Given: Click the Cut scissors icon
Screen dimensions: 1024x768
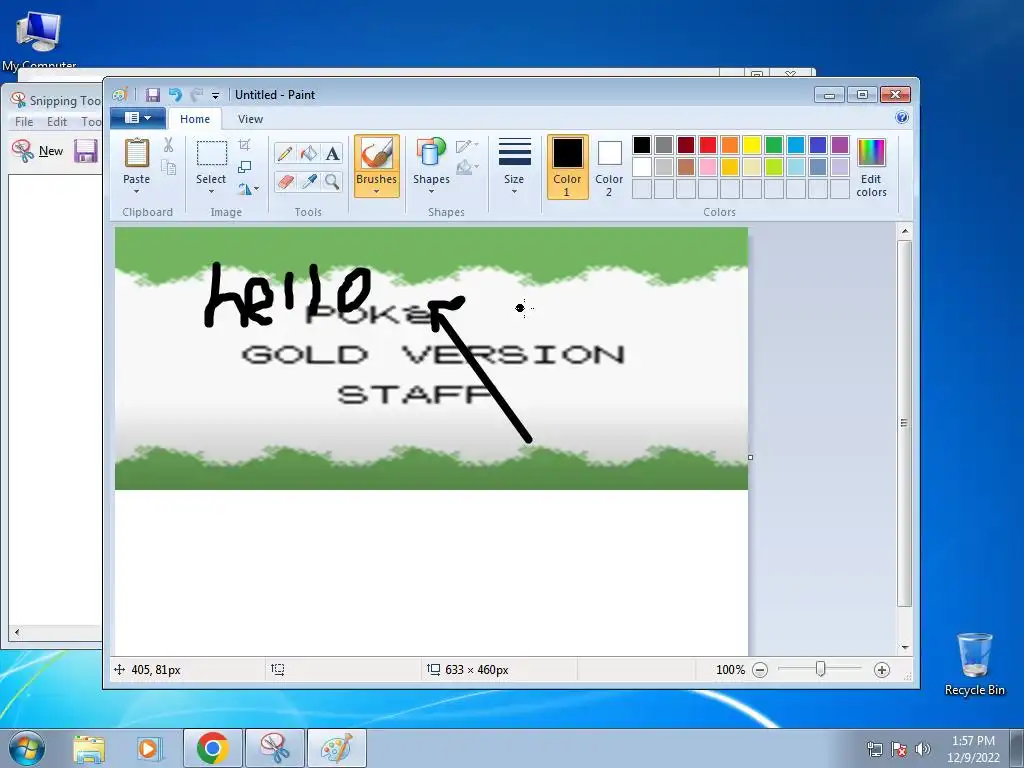Looking at the screenshot, I should pyautogui.click(x=168, y=145).
